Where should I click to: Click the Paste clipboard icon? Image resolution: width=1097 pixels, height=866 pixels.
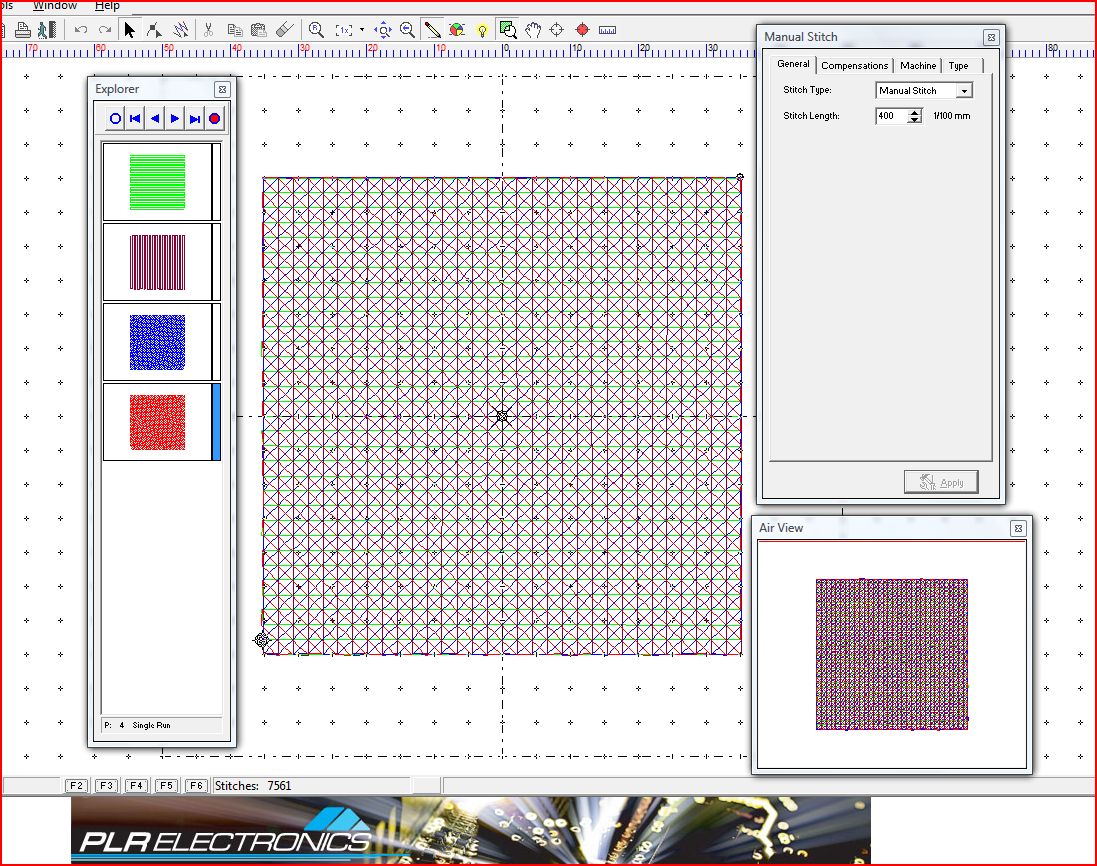259,30
